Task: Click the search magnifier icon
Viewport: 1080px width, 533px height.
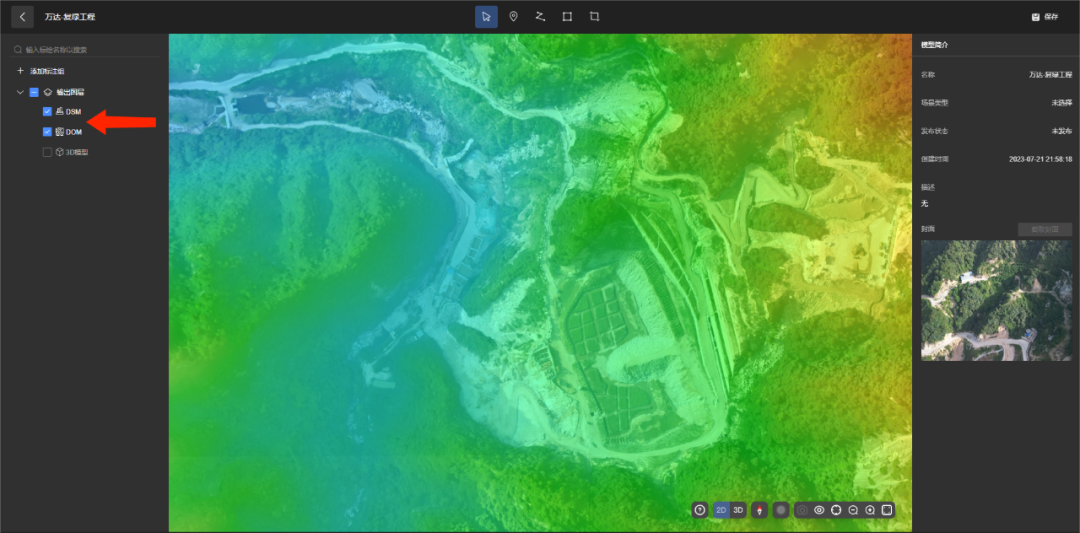Action: tap(18, 50)
